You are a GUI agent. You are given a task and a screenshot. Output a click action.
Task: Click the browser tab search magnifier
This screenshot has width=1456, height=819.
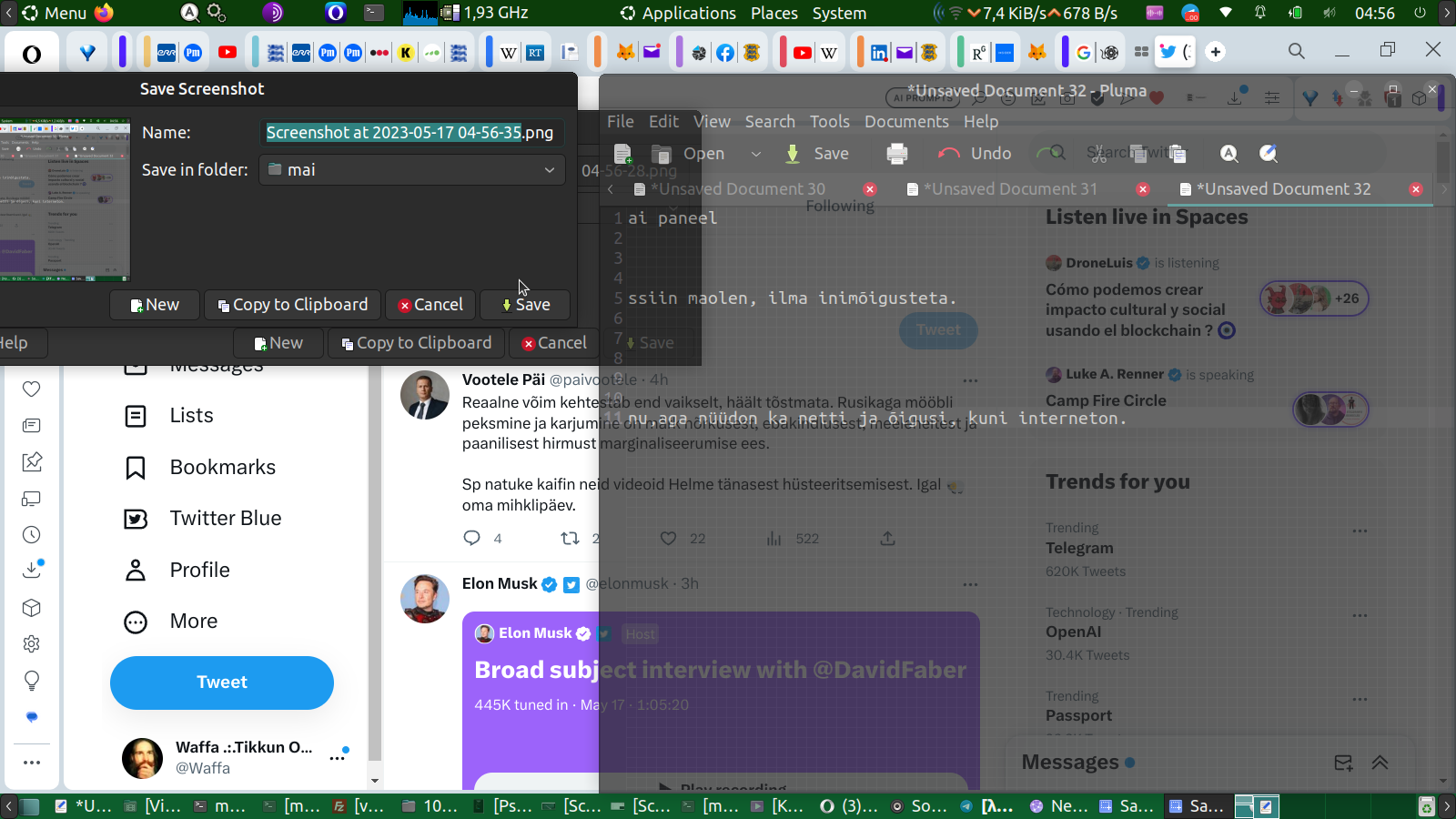tap(1297, 51)
